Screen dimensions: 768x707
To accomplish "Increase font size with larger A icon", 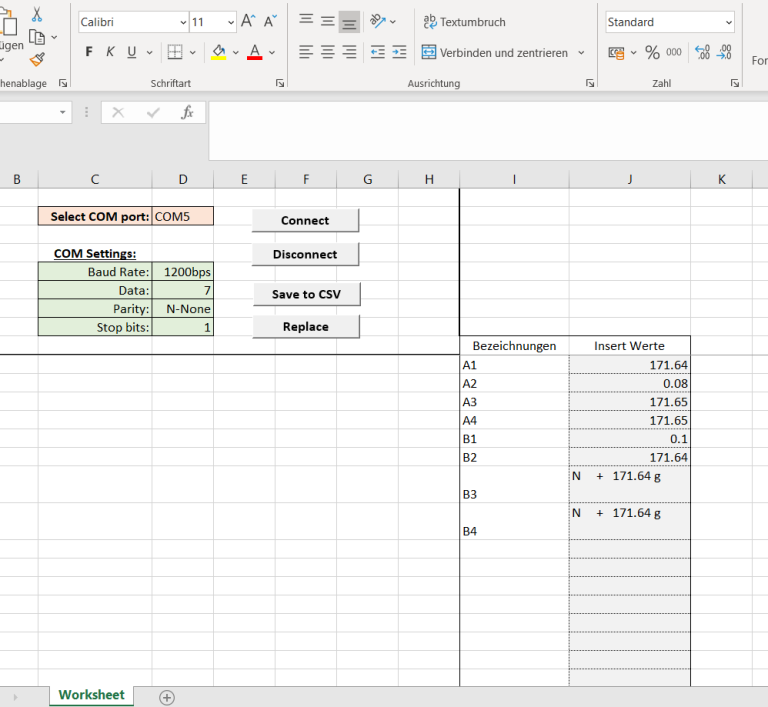I will point(248,21).
